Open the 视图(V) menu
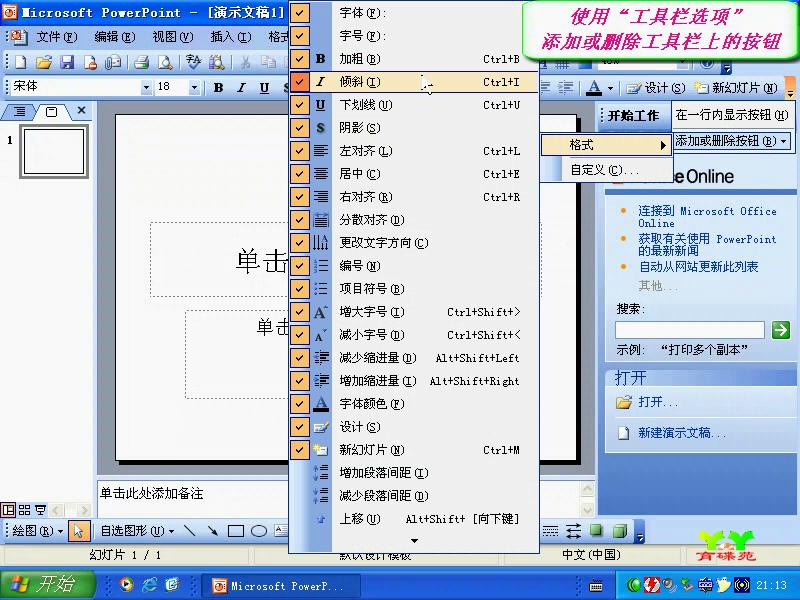Screen dimensions: 800x600 (x=173, y=36)
